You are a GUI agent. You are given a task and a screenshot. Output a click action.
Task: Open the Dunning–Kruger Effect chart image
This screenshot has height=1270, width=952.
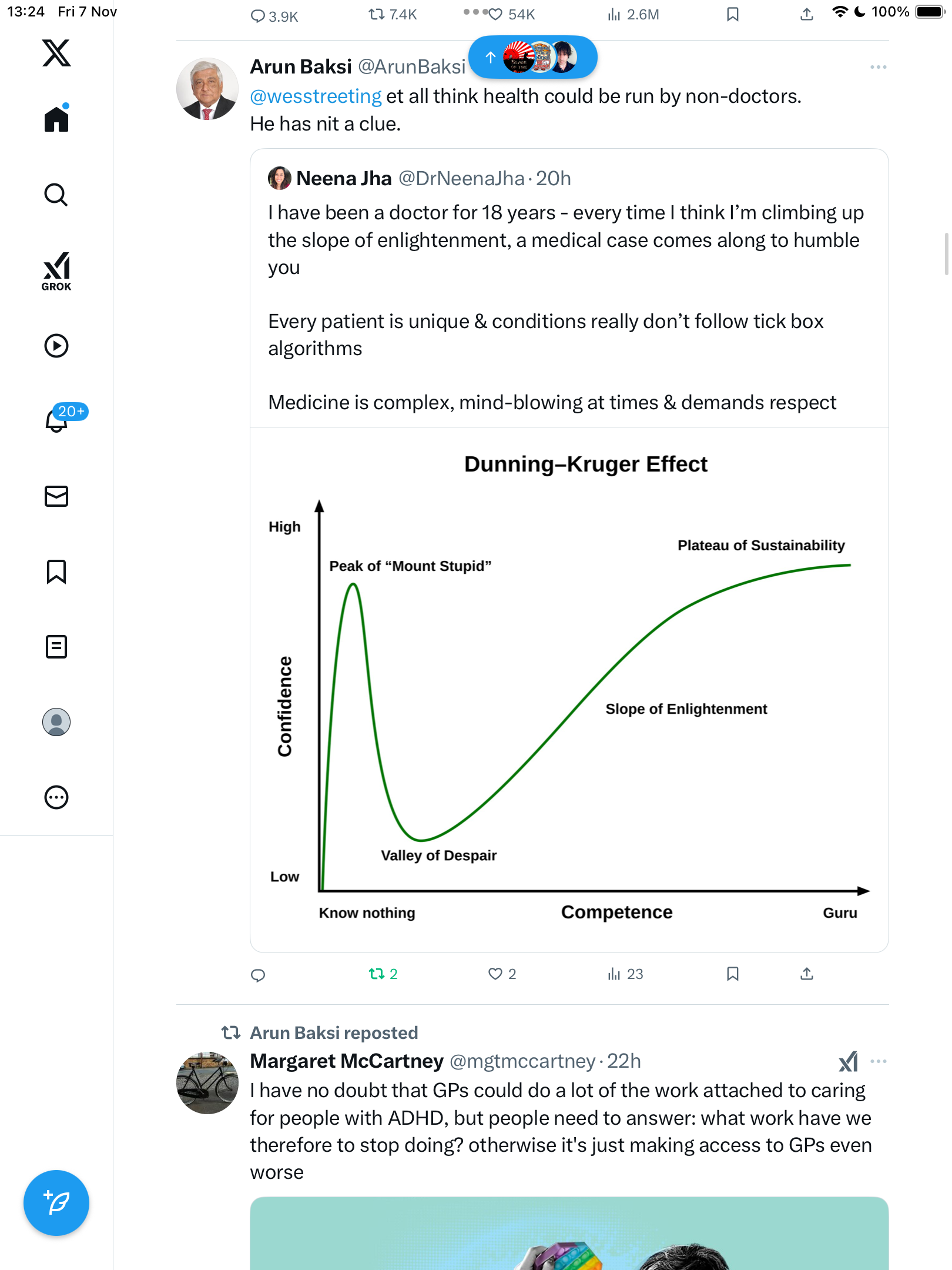(569, 688)
